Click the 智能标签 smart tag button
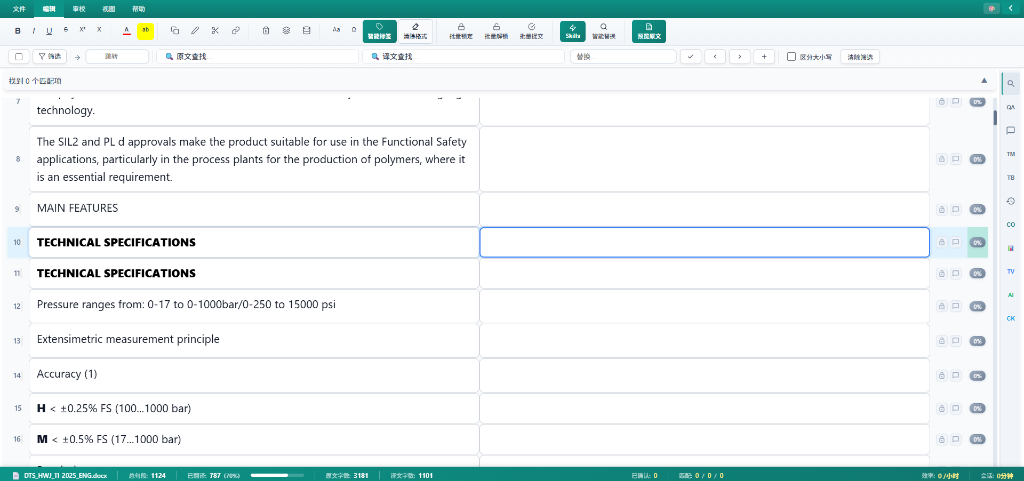This screenshot has height=481, width=1024. point(379,31)
